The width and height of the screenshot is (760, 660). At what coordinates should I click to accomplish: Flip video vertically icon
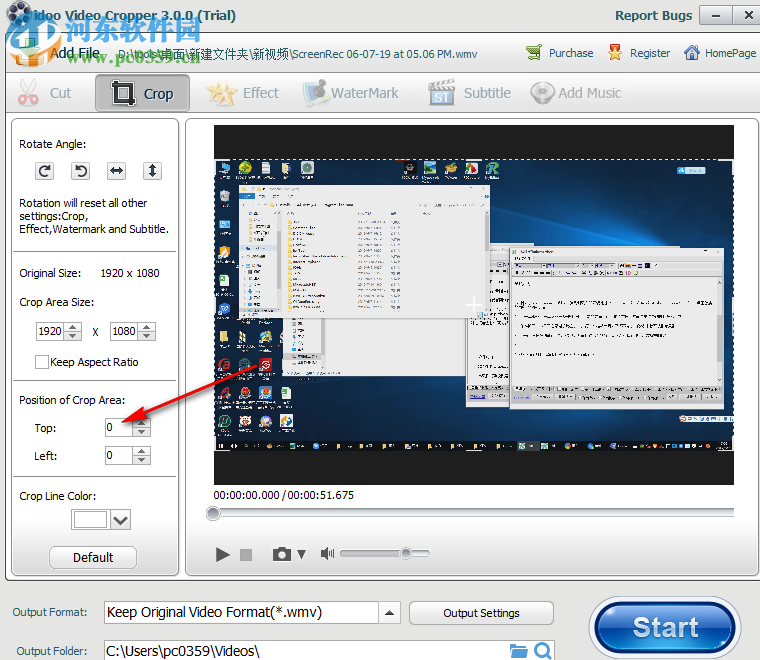[152, 171]
